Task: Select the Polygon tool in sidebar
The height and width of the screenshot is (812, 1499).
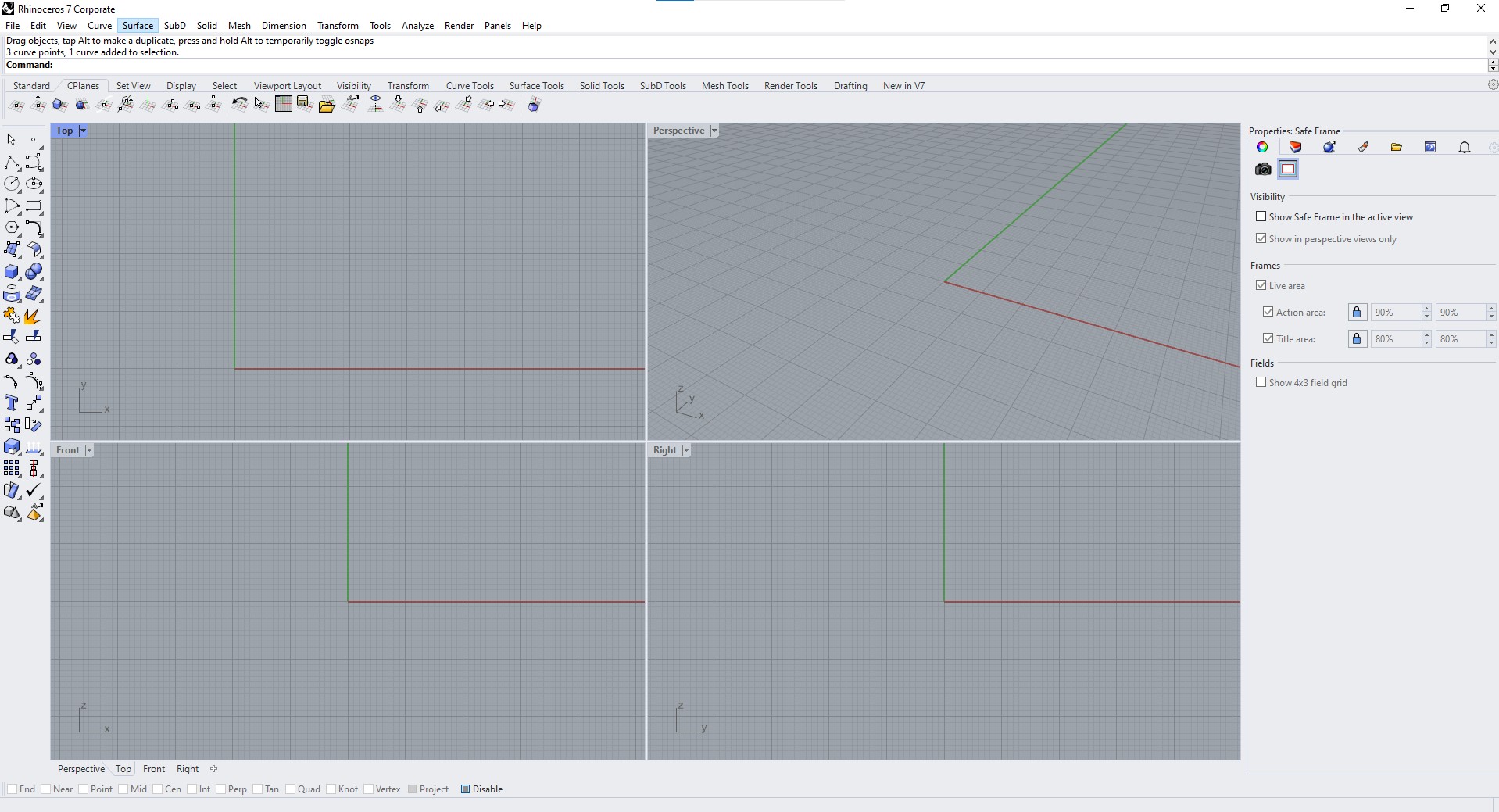Action: (12, 228)
